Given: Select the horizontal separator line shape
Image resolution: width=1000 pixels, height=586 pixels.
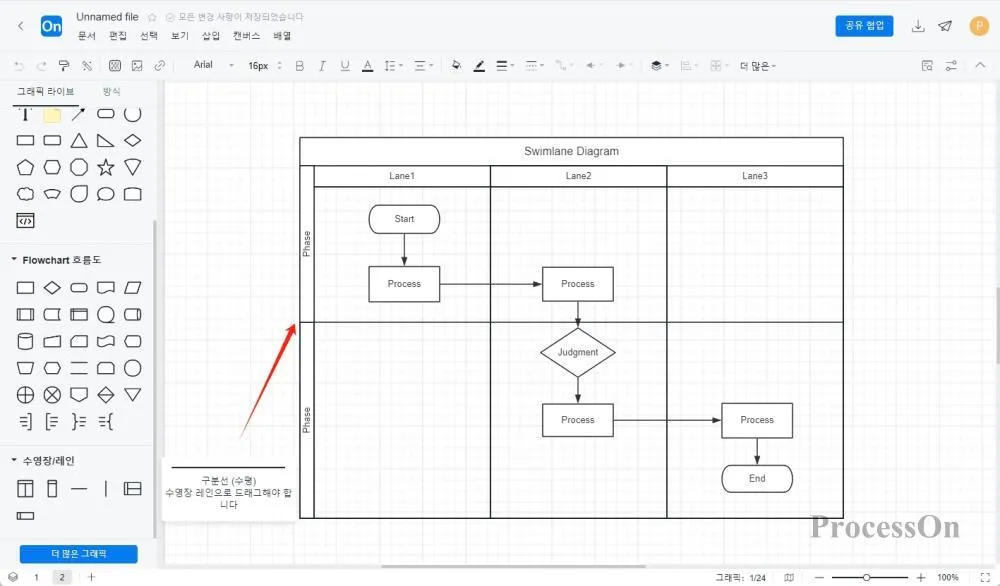Looking at the screenshot, I should [x=79, y=489].
